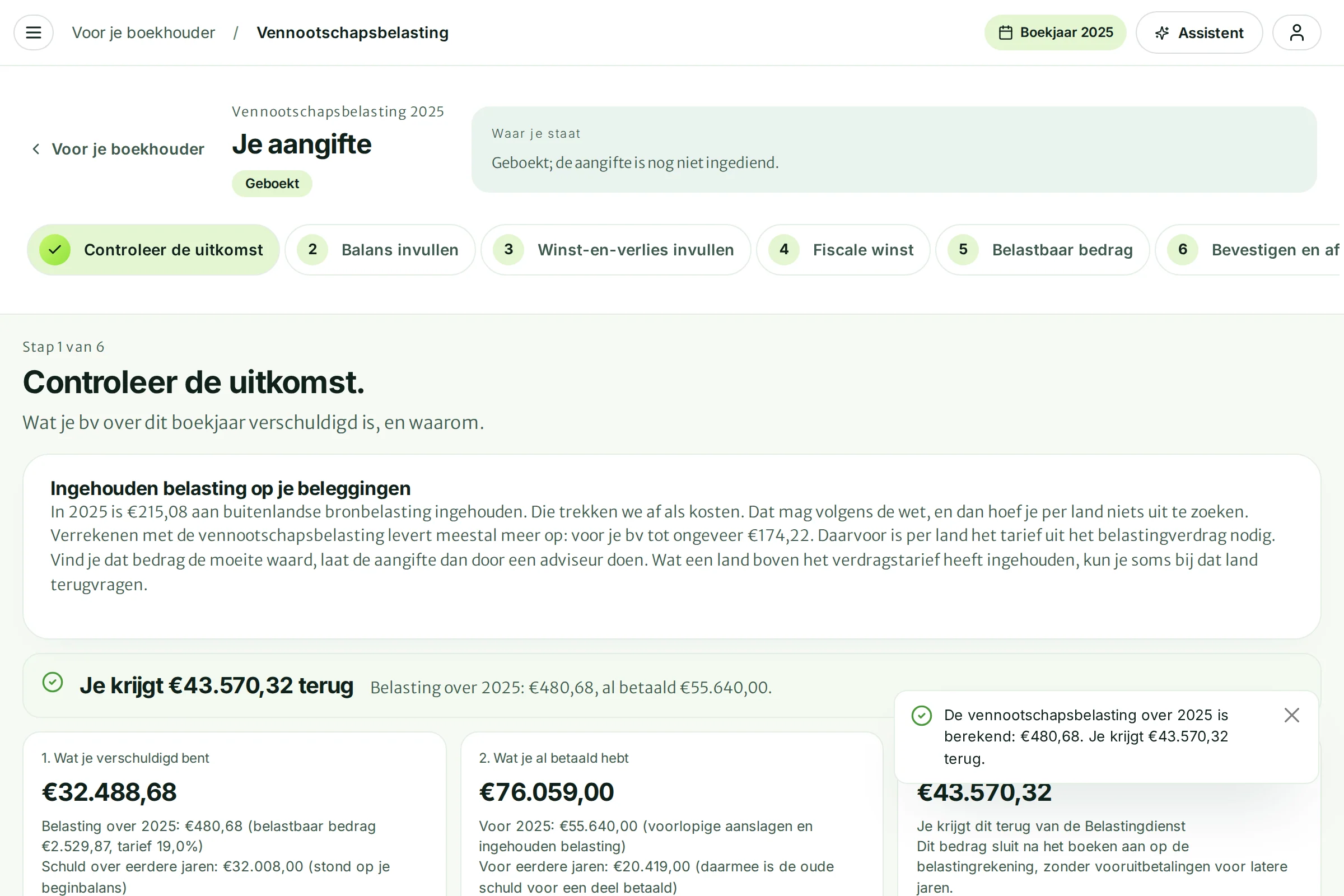Go back via 'Voor je boekhouder' link
Image resolution: width=1344 pixels, height=896 pixels.
tap(117, 149)
